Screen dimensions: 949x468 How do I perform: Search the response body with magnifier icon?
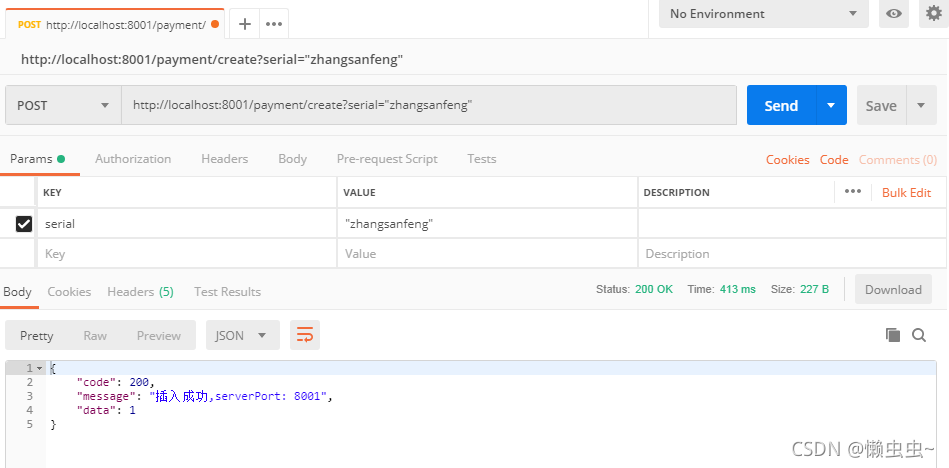(x=919, y=335)
